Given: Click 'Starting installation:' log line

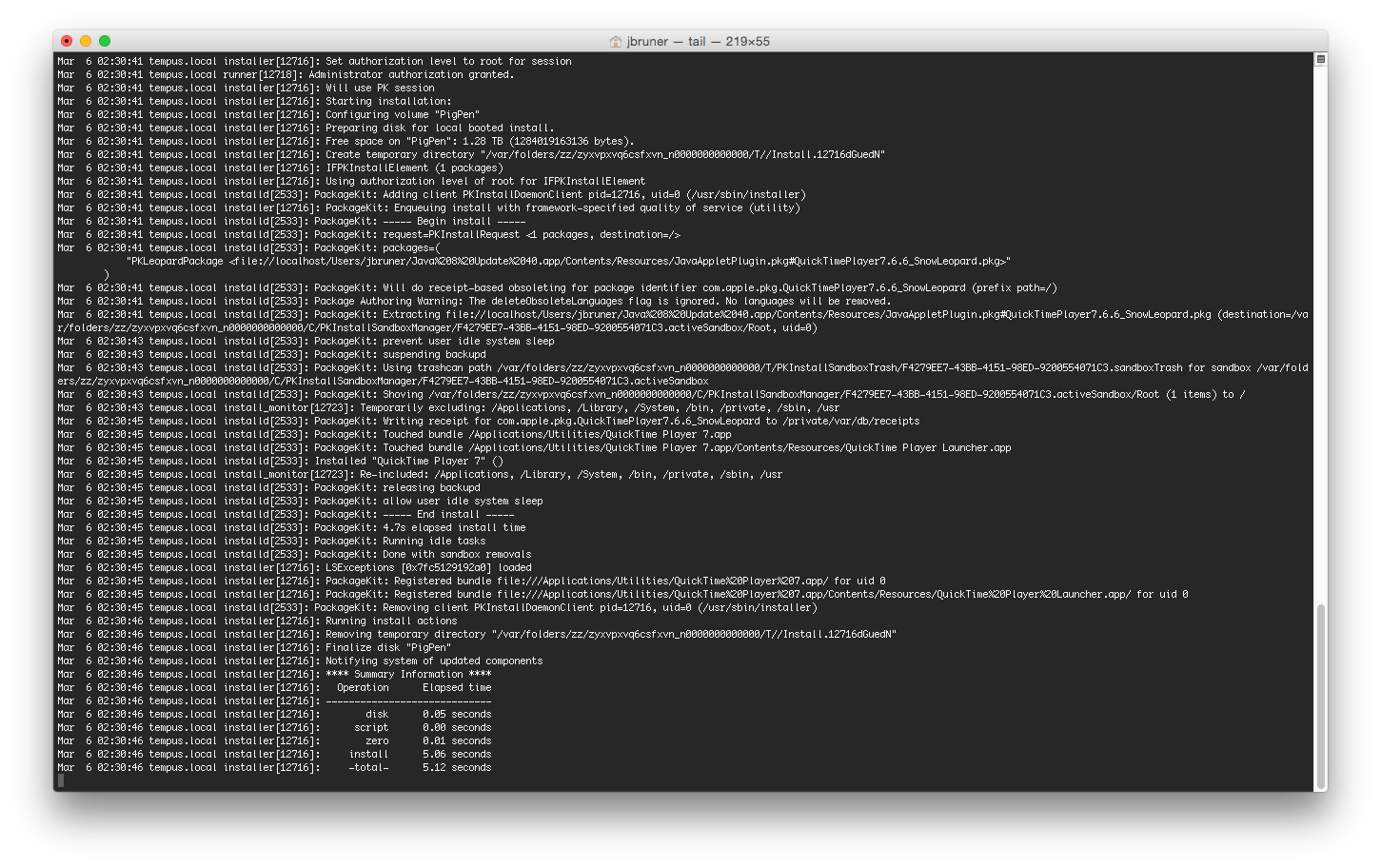Looking at the screenshot, I should (254, 101).
